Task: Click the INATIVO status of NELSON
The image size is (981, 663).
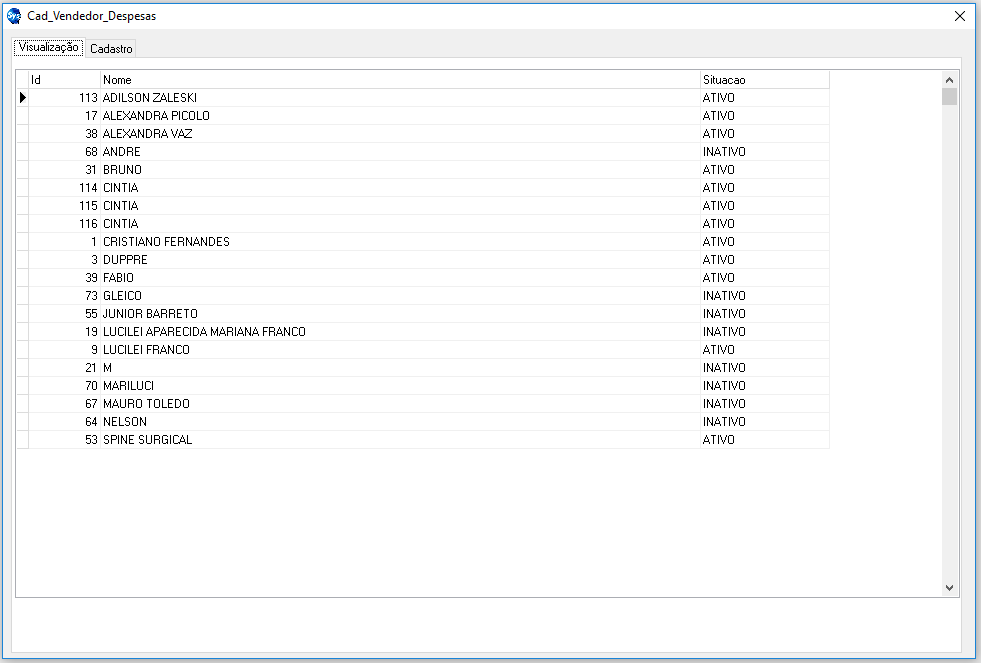Action: click(x=724, y=422)
